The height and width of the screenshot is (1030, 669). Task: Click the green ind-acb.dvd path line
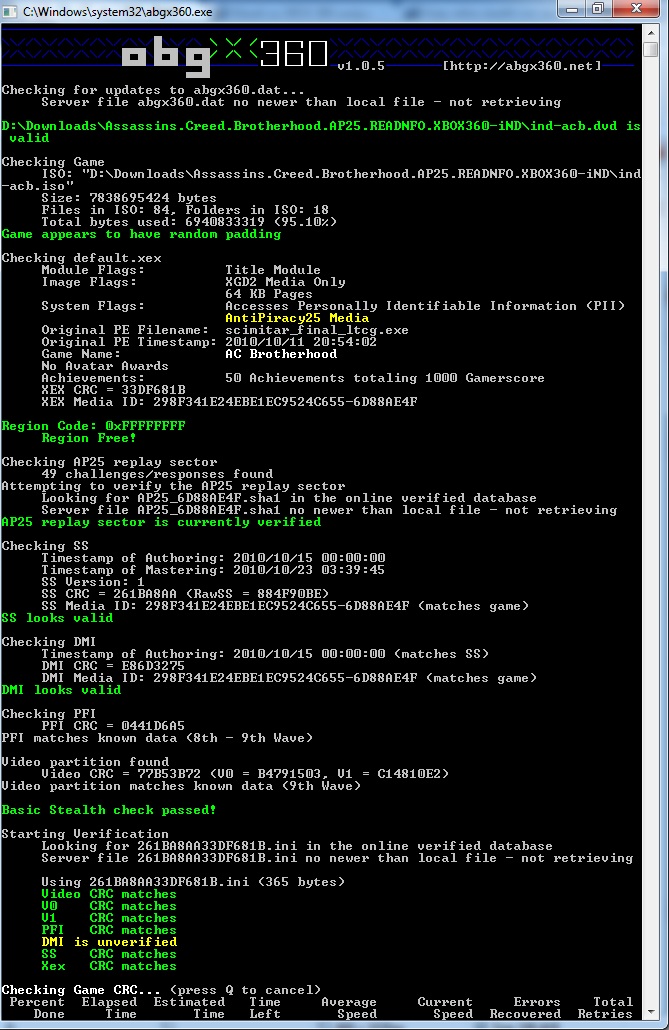tap(321, 132)
